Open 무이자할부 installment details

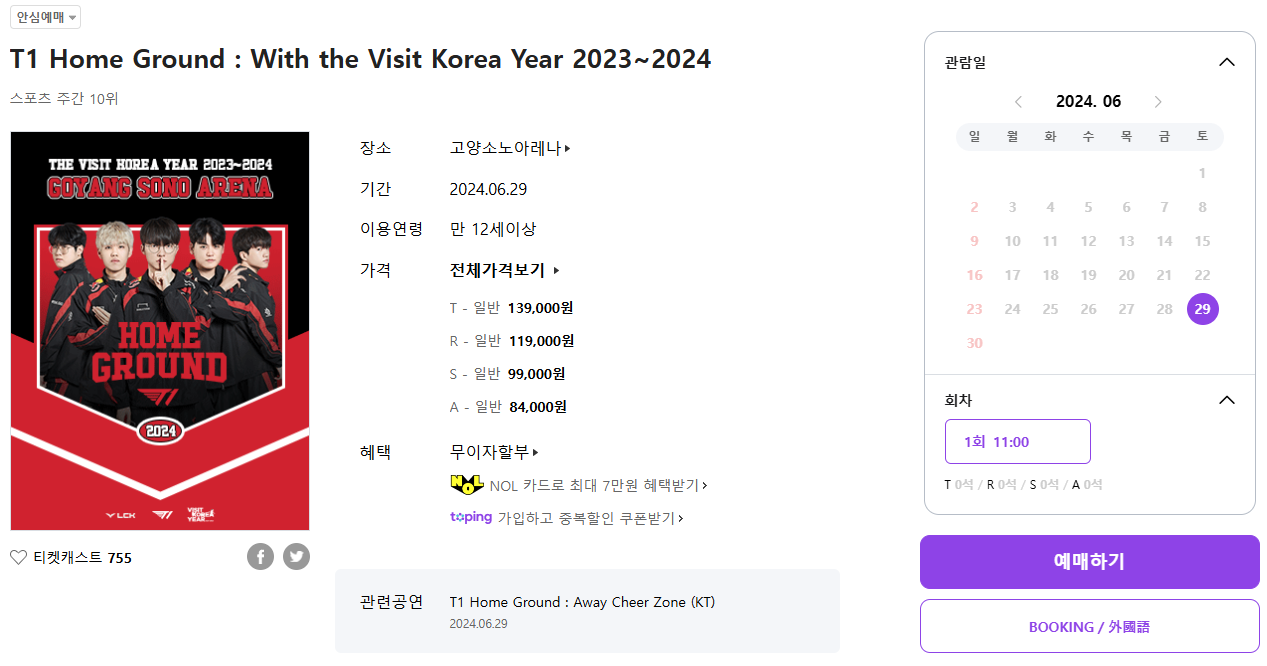pyautogui.click(x=494, y=452)
